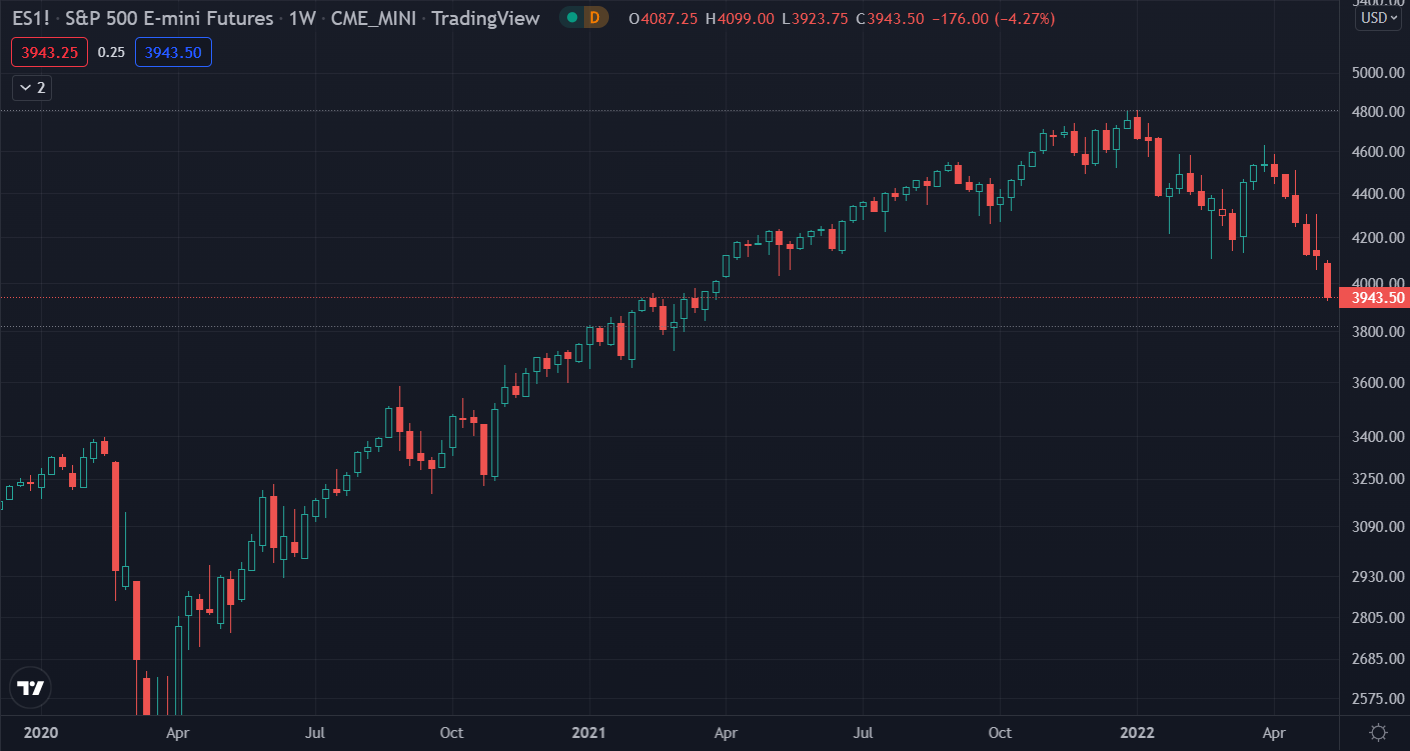This screenshot has width=1410, height=751.
Task: Open chart settings gear icon
Action: pos(1378,732)
